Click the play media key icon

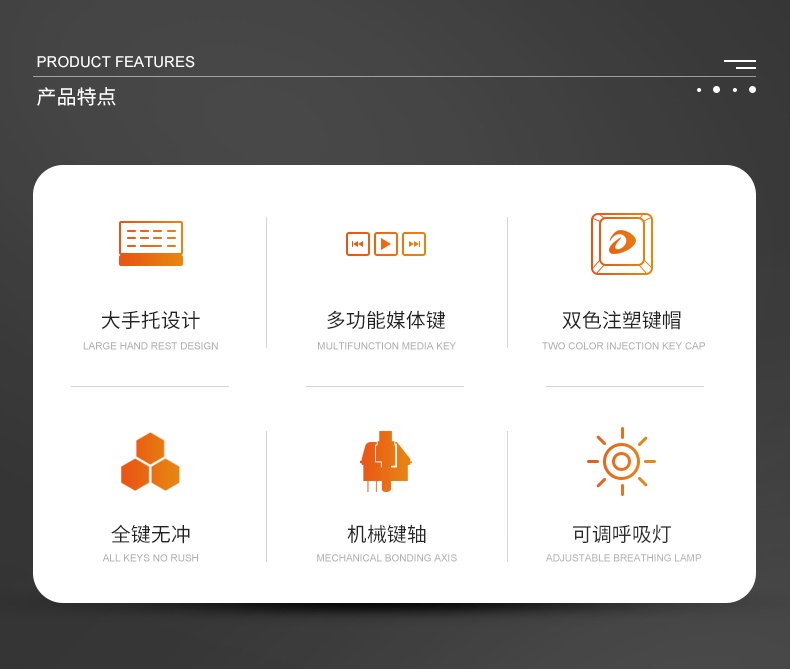(386, 244)
